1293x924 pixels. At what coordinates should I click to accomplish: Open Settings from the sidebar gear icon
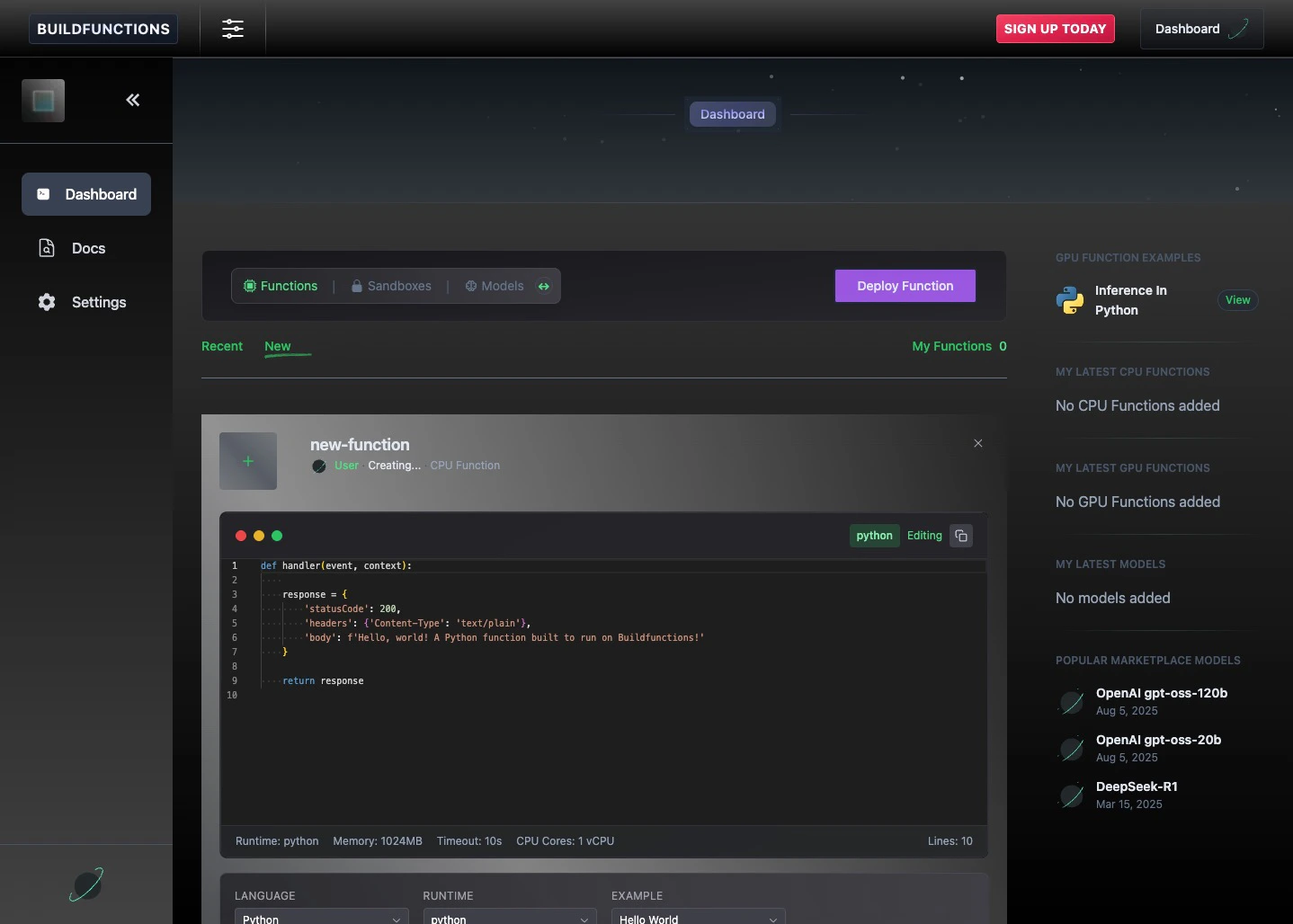point(47,302)
